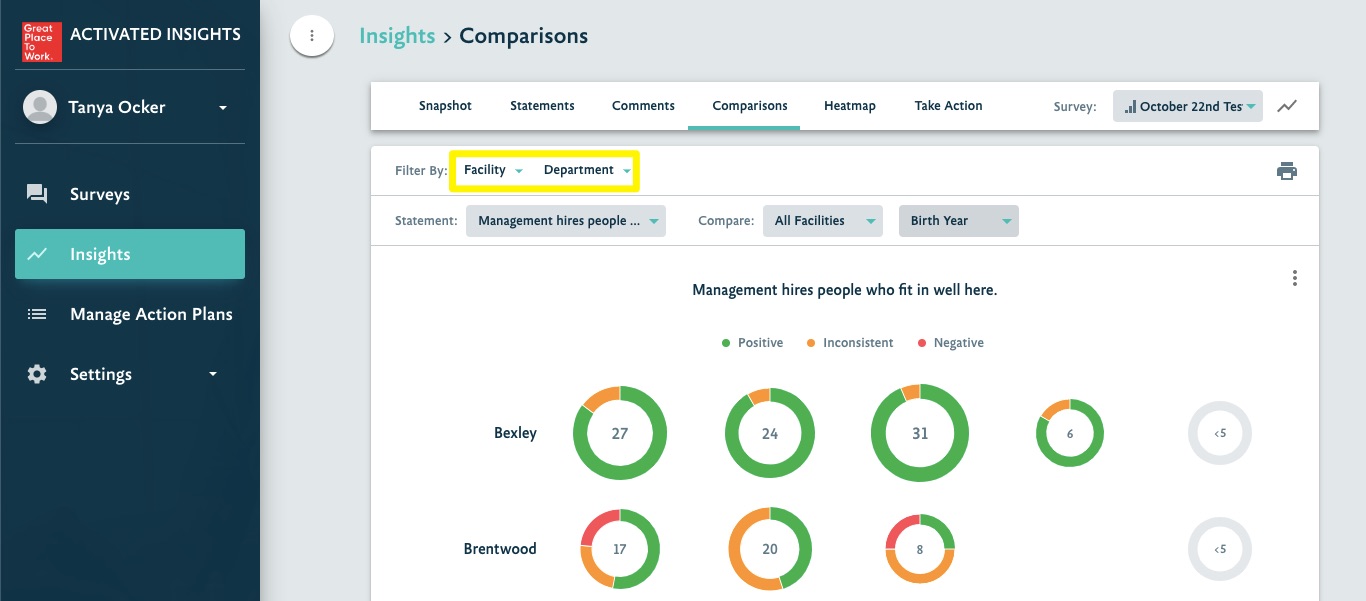This screenshot has height=601, width=1366.
Task: Click the printer icon
Action: tap(1286, 171)
